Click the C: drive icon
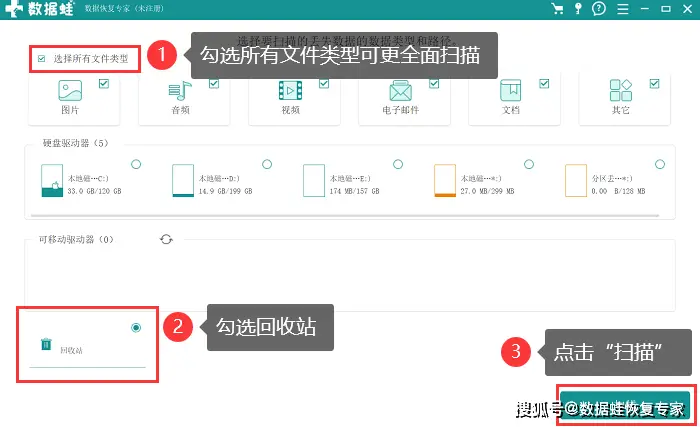 pyautogui.click(x=52, y=180)
